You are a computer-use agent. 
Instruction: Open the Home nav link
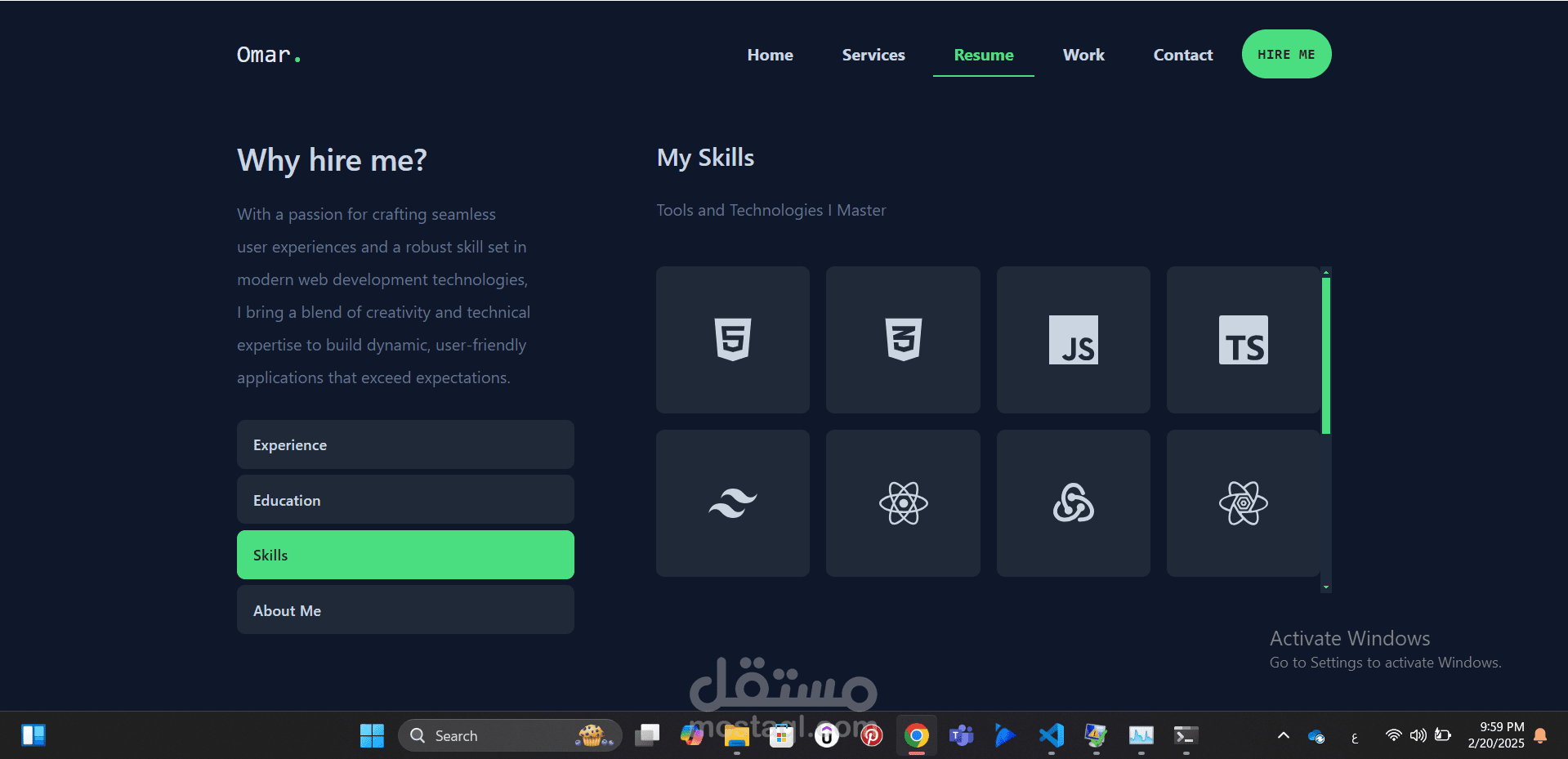point(770,55)
